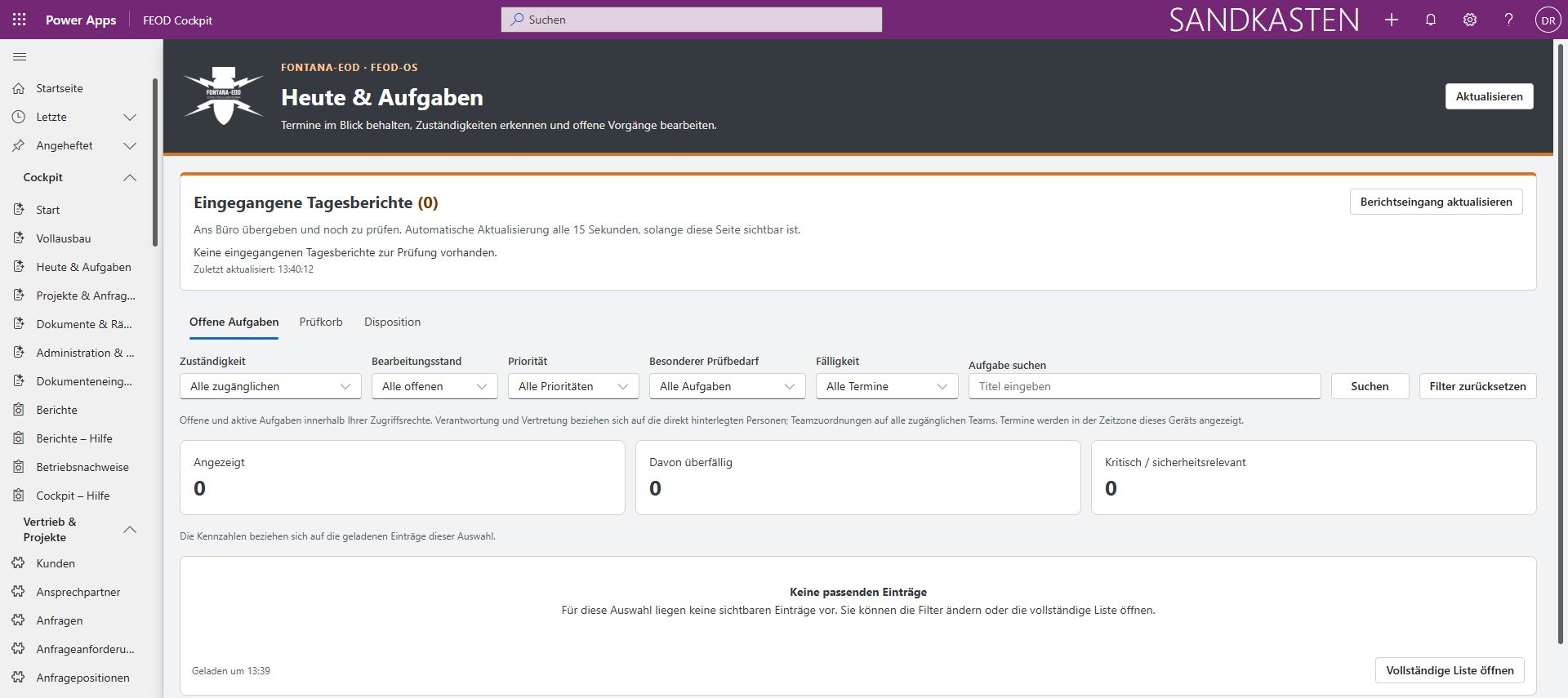Open the Fälligkeit dropdown

point(887,386)
